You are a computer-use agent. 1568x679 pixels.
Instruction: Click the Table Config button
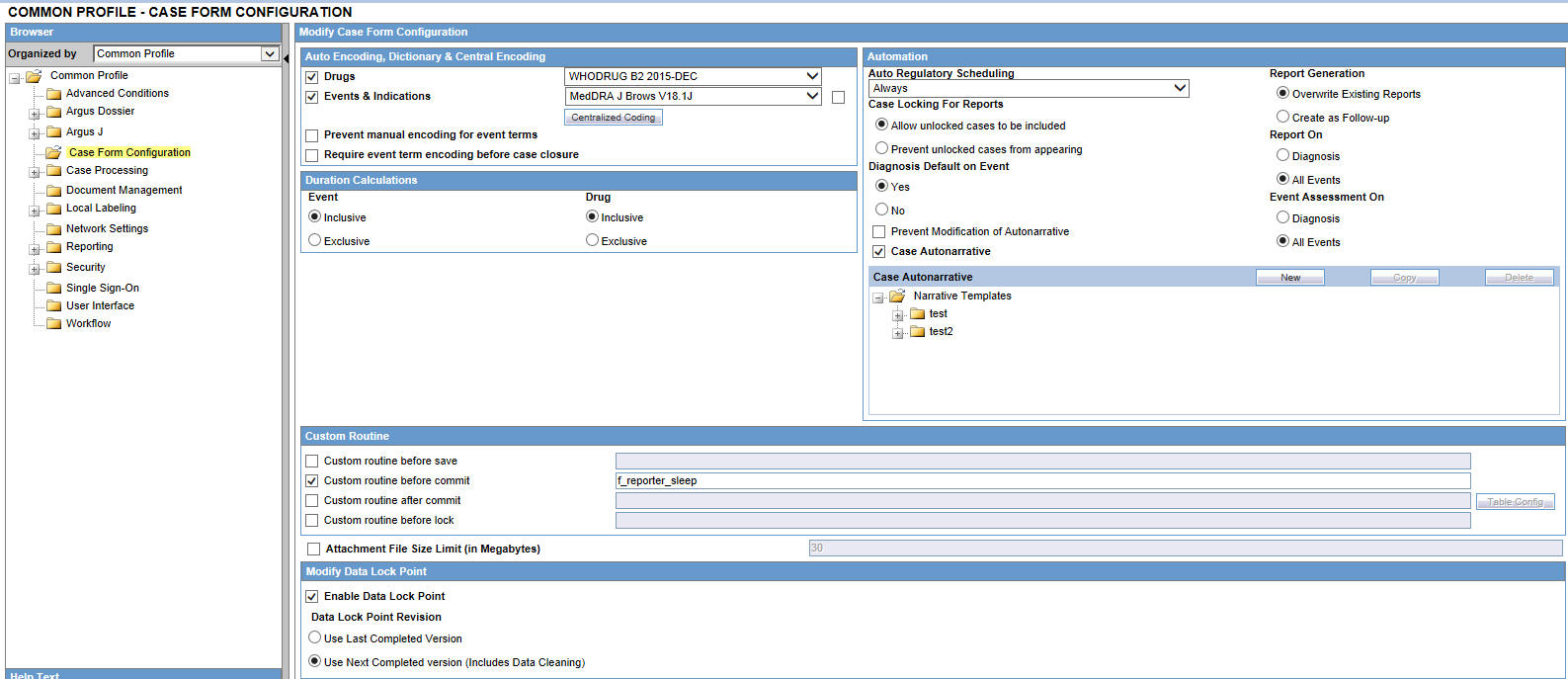pos(1516,502)
